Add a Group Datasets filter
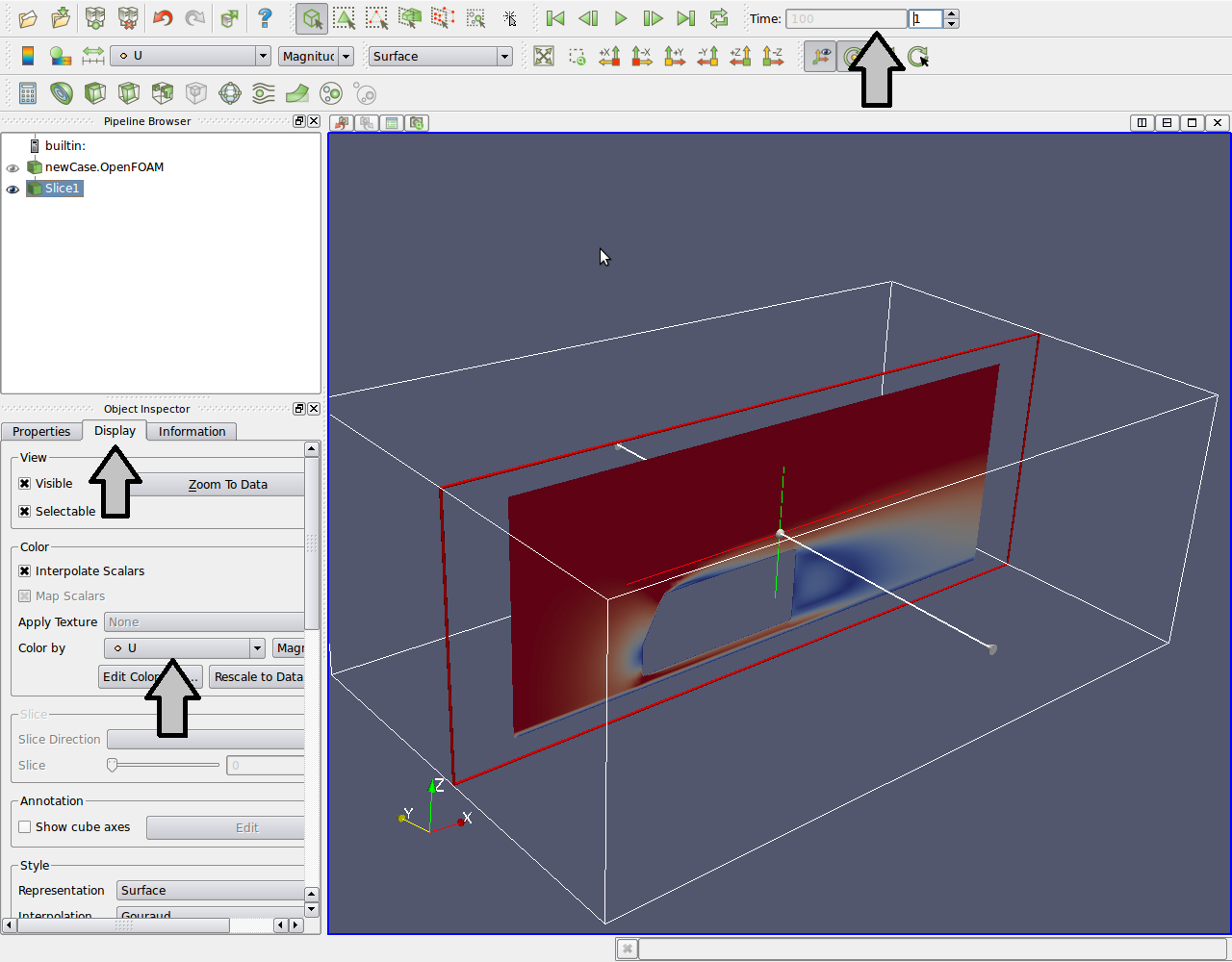This screenshot has width=1232, height=962. [x=331, y=93]
